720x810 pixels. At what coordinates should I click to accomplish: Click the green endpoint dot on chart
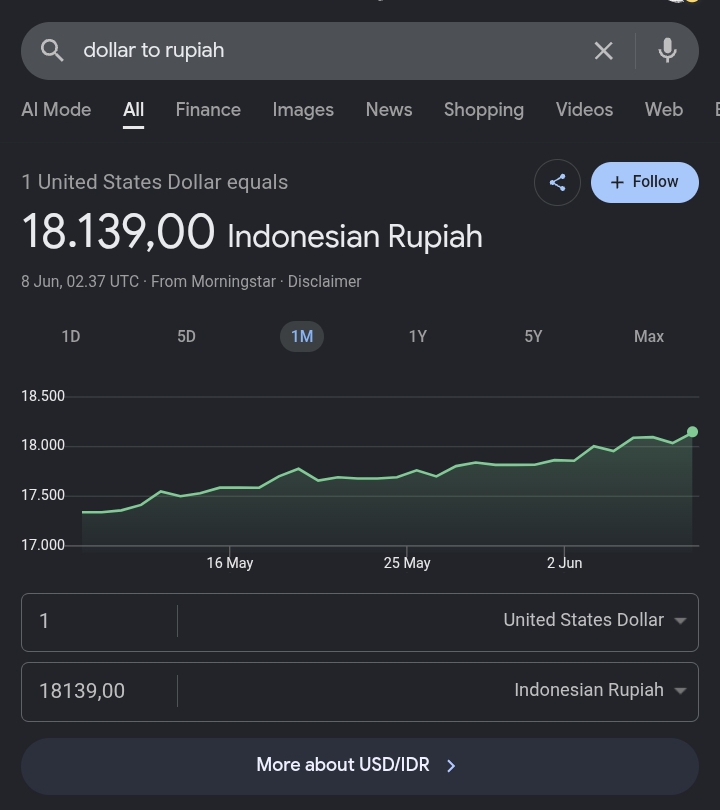[x=693, y=431]
